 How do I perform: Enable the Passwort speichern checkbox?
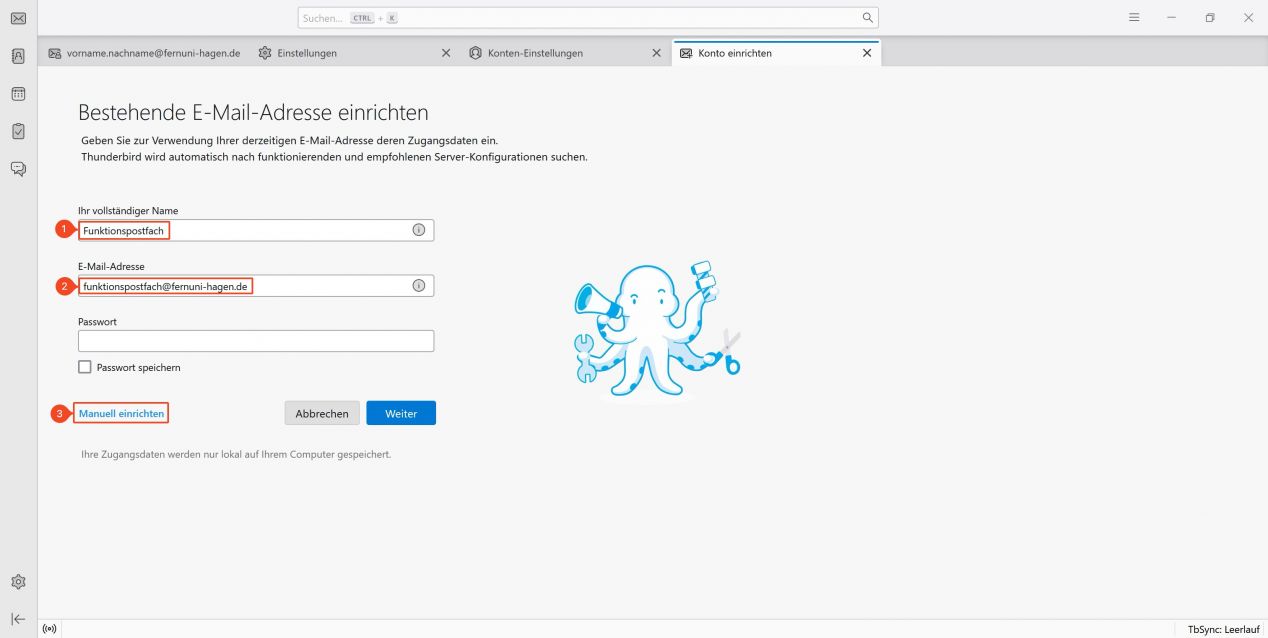[x=85, y=367]
